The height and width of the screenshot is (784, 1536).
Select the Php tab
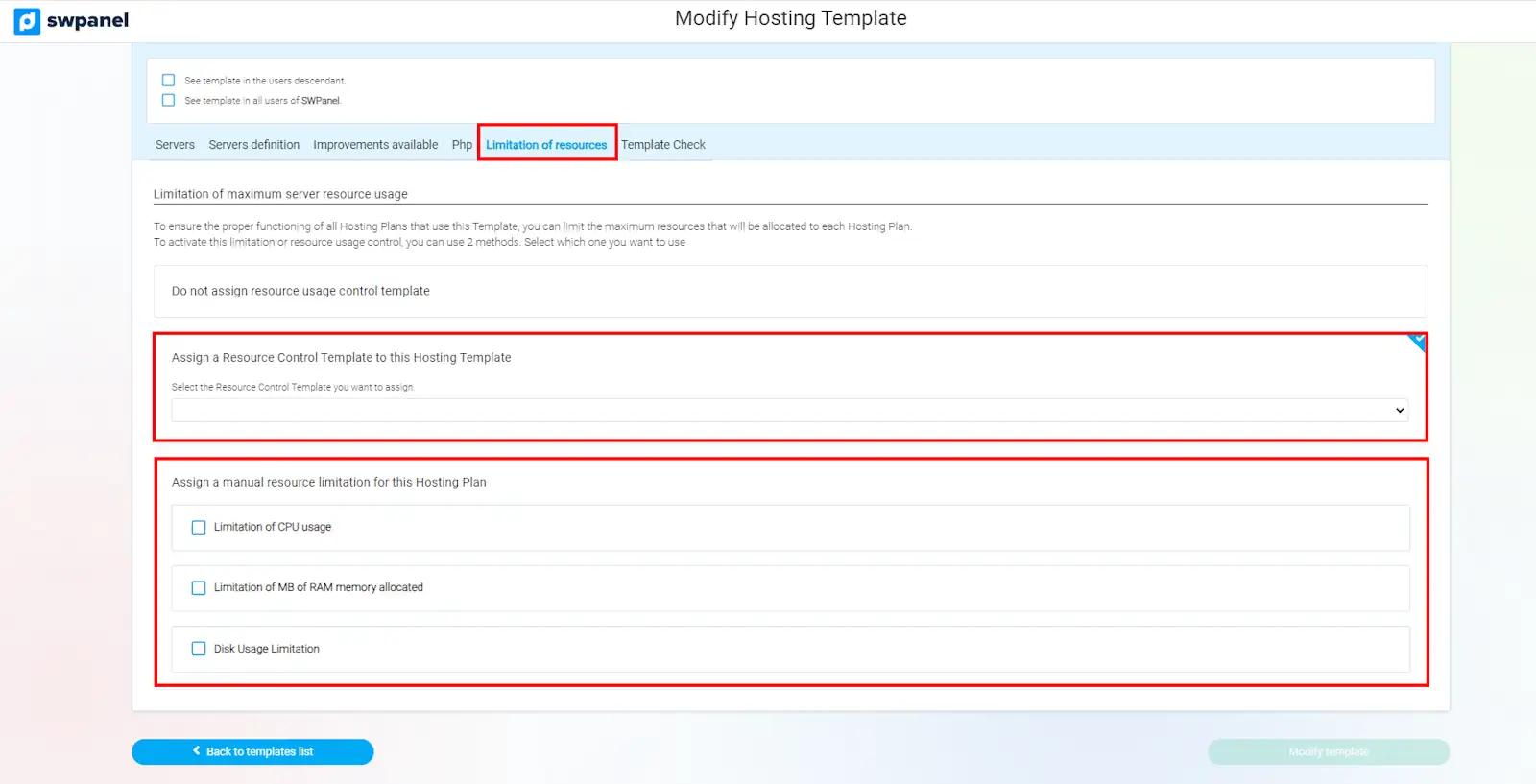[462, 145]
